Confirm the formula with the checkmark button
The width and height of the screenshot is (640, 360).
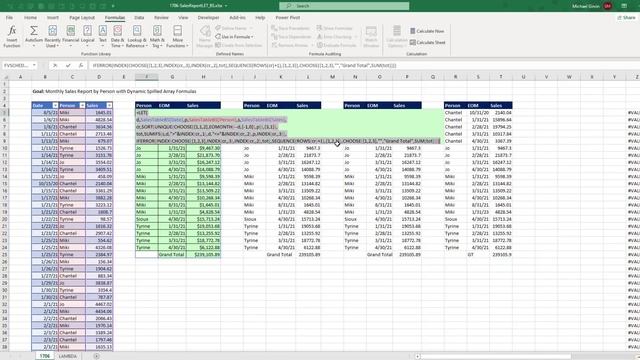point(68,65)
